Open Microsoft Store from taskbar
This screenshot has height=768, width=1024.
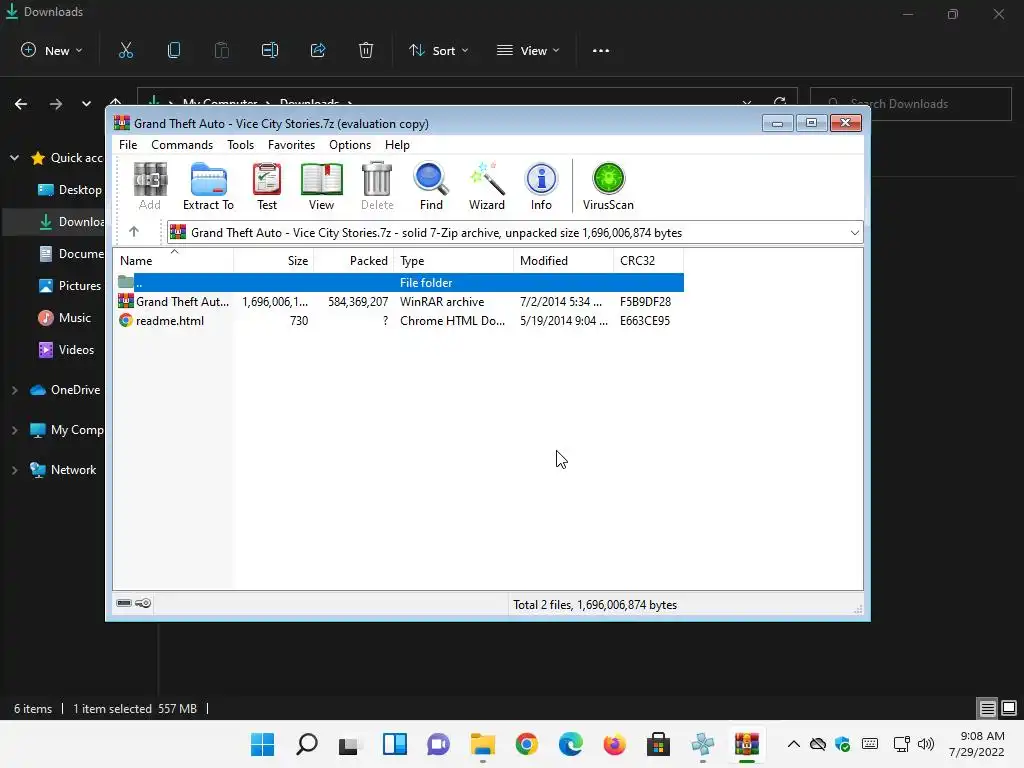(x=658, y=744)
